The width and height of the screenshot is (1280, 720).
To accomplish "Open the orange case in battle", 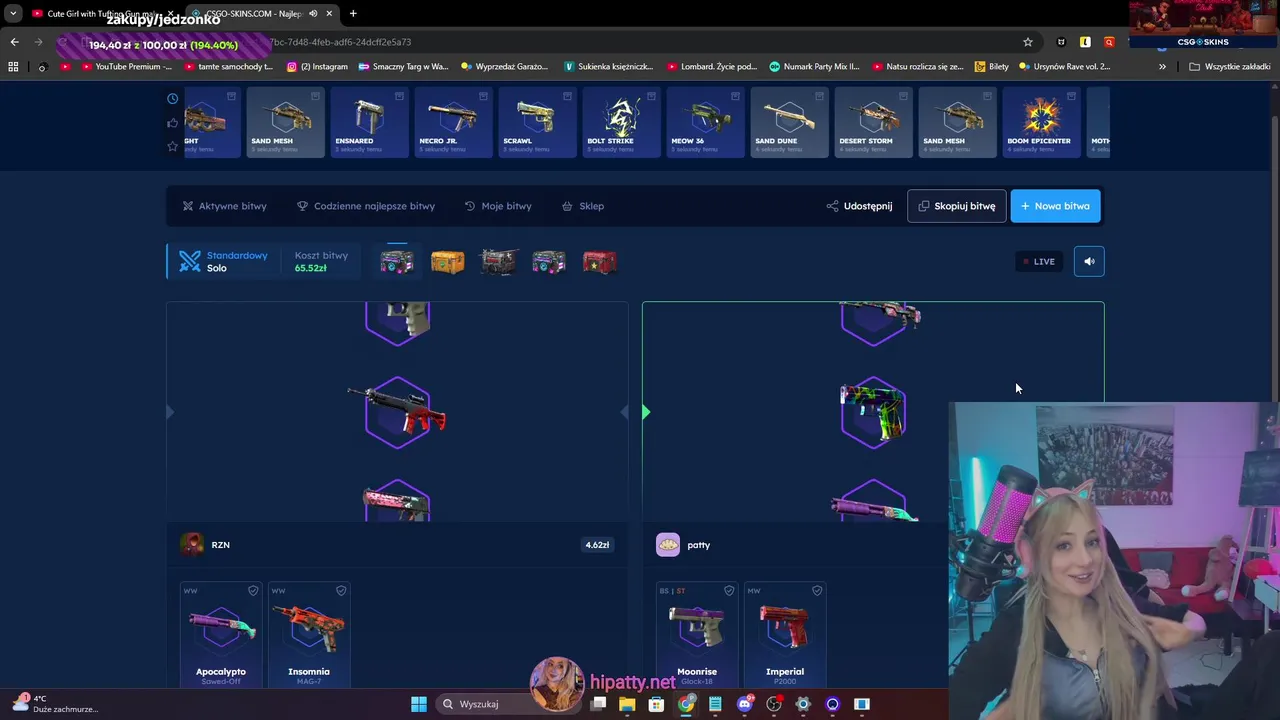I will [447, 262].
